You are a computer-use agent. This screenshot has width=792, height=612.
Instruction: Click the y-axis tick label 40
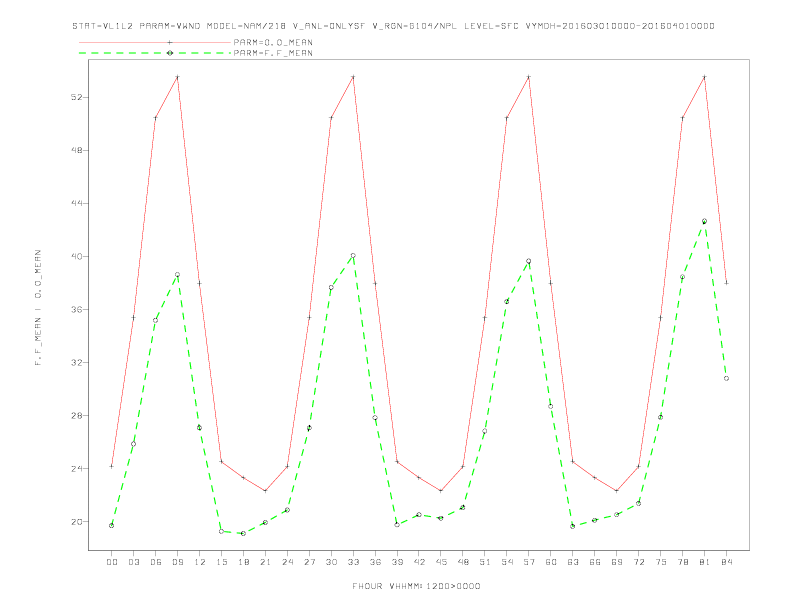coord(77,256)
